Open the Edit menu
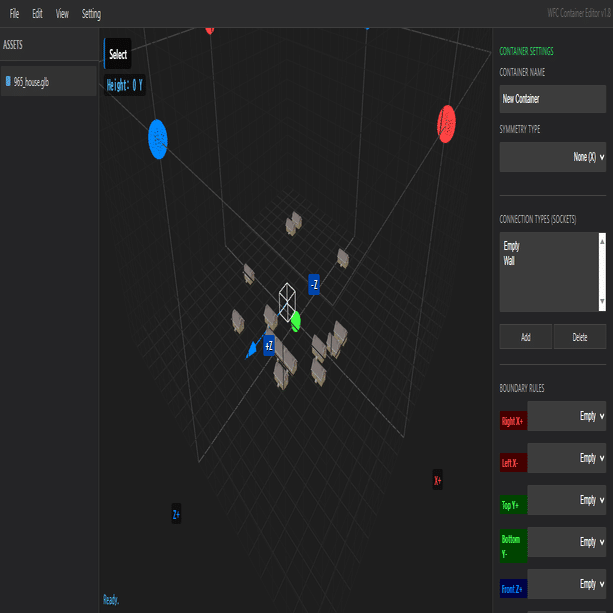The width and height of the screenshot is (613, 613). point(37,14)
